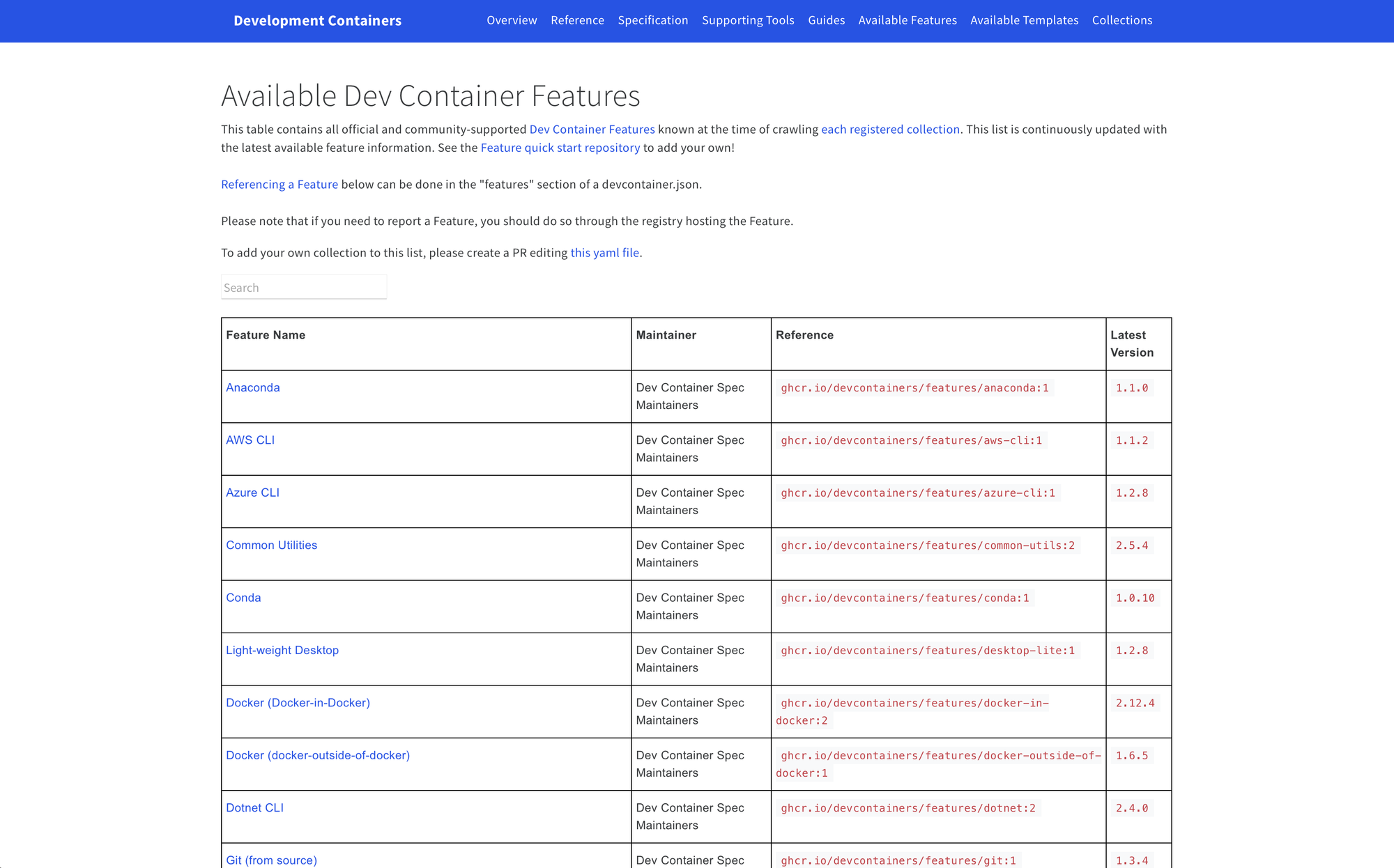The image size is (1394, 868).
Task: Select Available Templates in navigation
Action: (x=1024, y=20)
